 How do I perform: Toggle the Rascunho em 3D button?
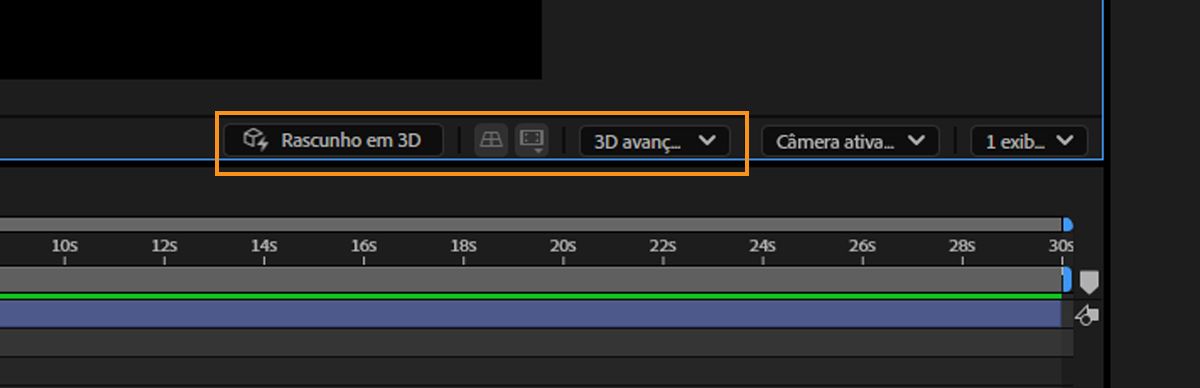[x=334, y=140]
